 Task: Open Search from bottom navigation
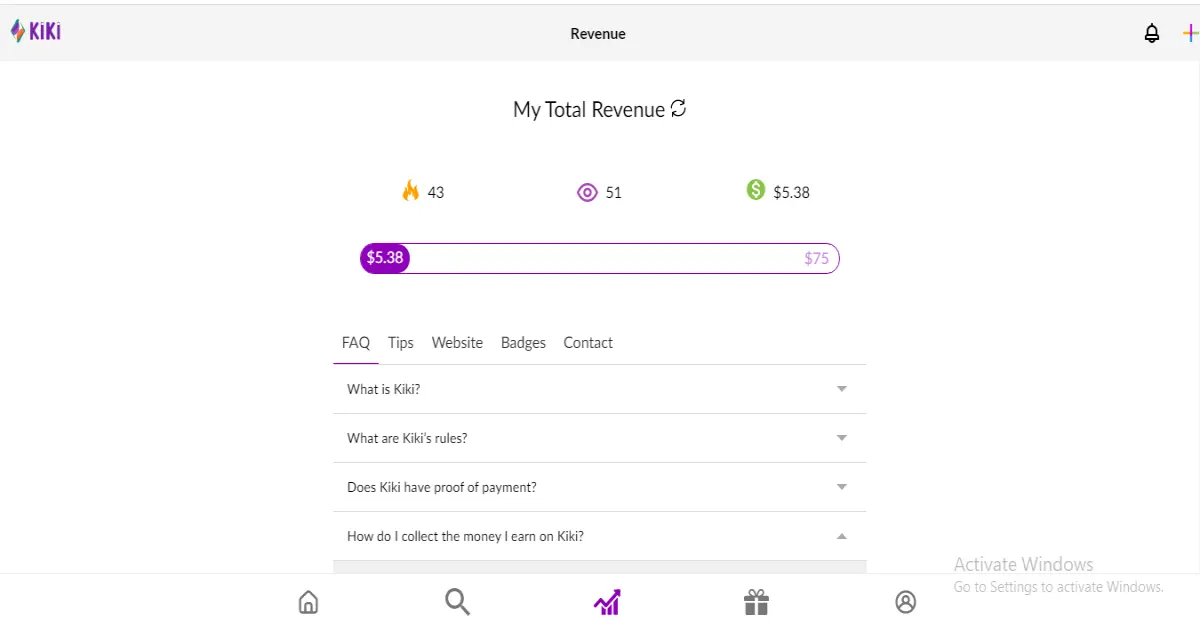click(x=457, y=602)
